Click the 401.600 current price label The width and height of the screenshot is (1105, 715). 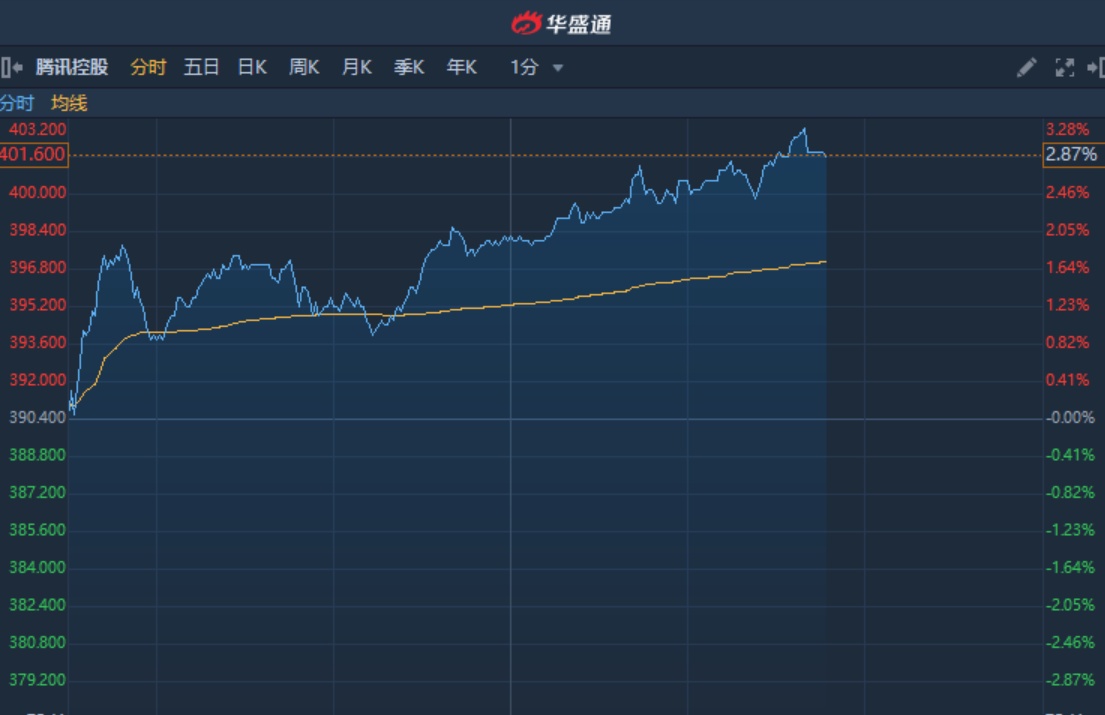[34, 155]
